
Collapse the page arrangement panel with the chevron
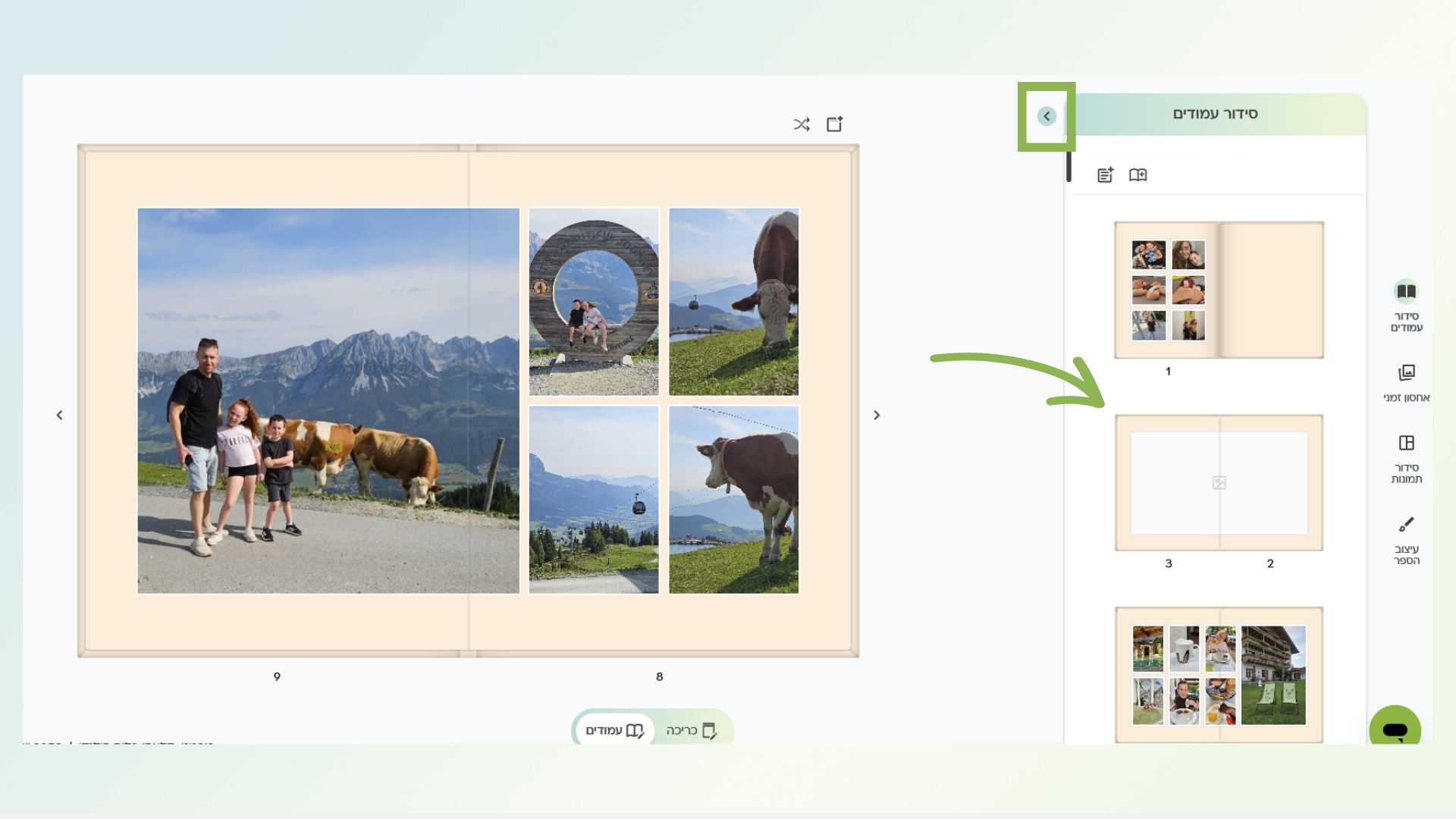[1046, 116]
